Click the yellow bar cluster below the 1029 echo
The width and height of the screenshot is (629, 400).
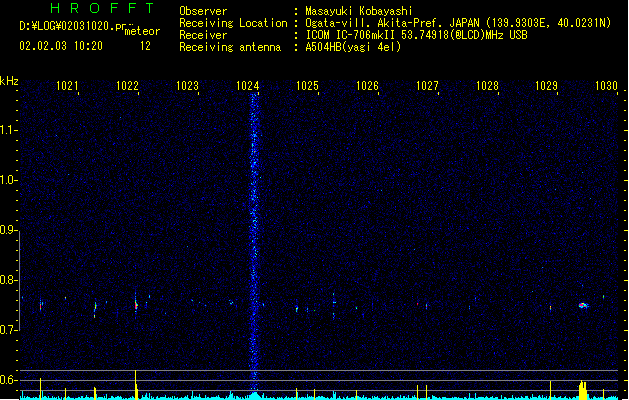pyautogui.click(x=582, y=390)
